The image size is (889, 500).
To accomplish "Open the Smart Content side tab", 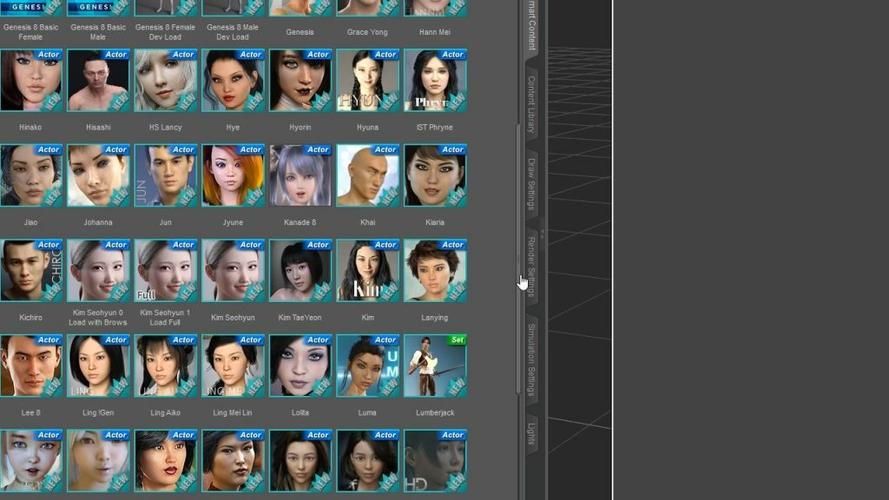I will (532, 26).
